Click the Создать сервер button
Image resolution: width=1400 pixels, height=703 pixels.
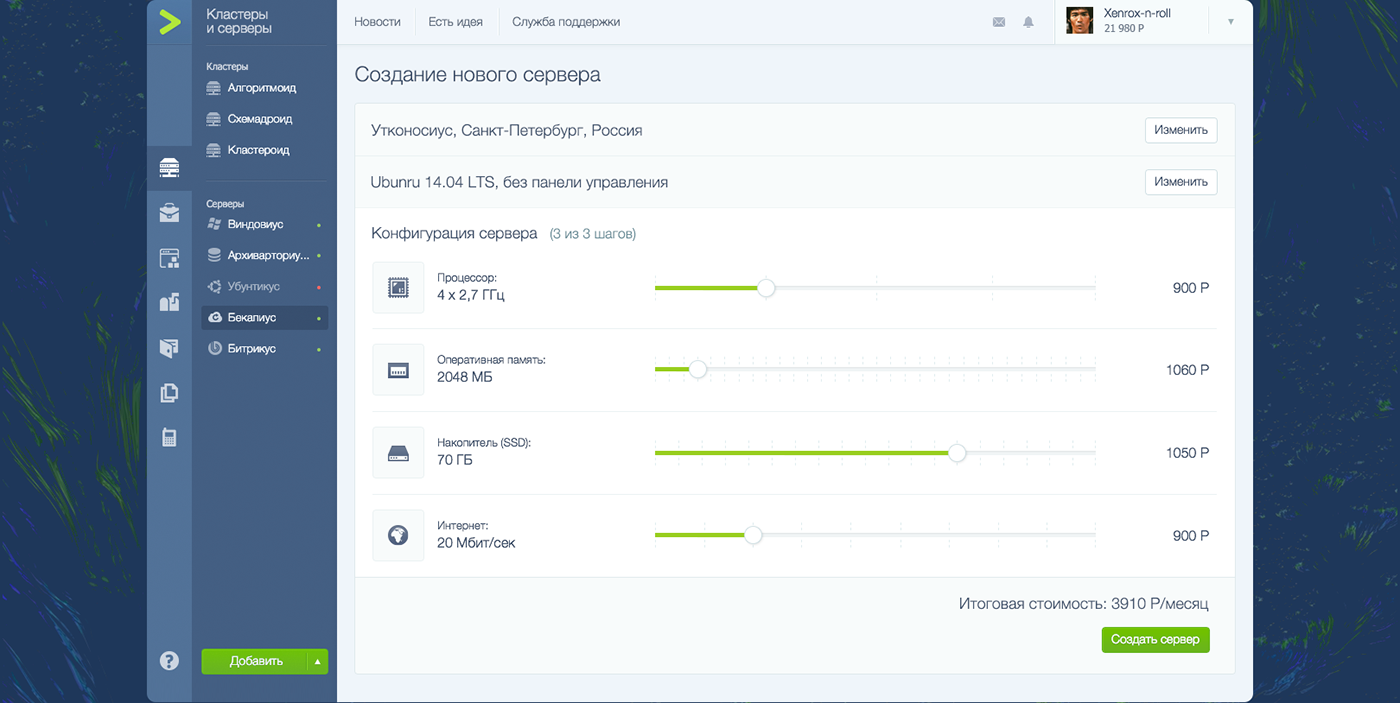pyautogui.click(x=1155, y=640)
